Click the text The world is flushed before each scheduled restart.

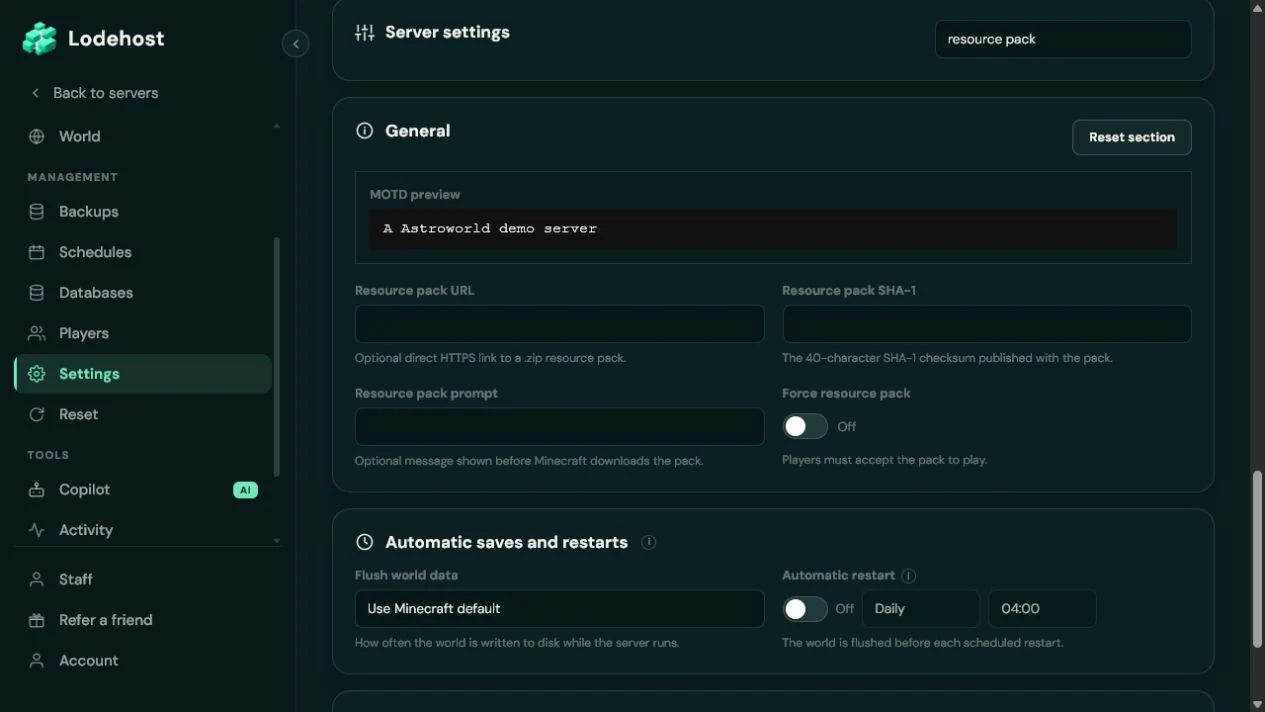click(x=922, y=642)
